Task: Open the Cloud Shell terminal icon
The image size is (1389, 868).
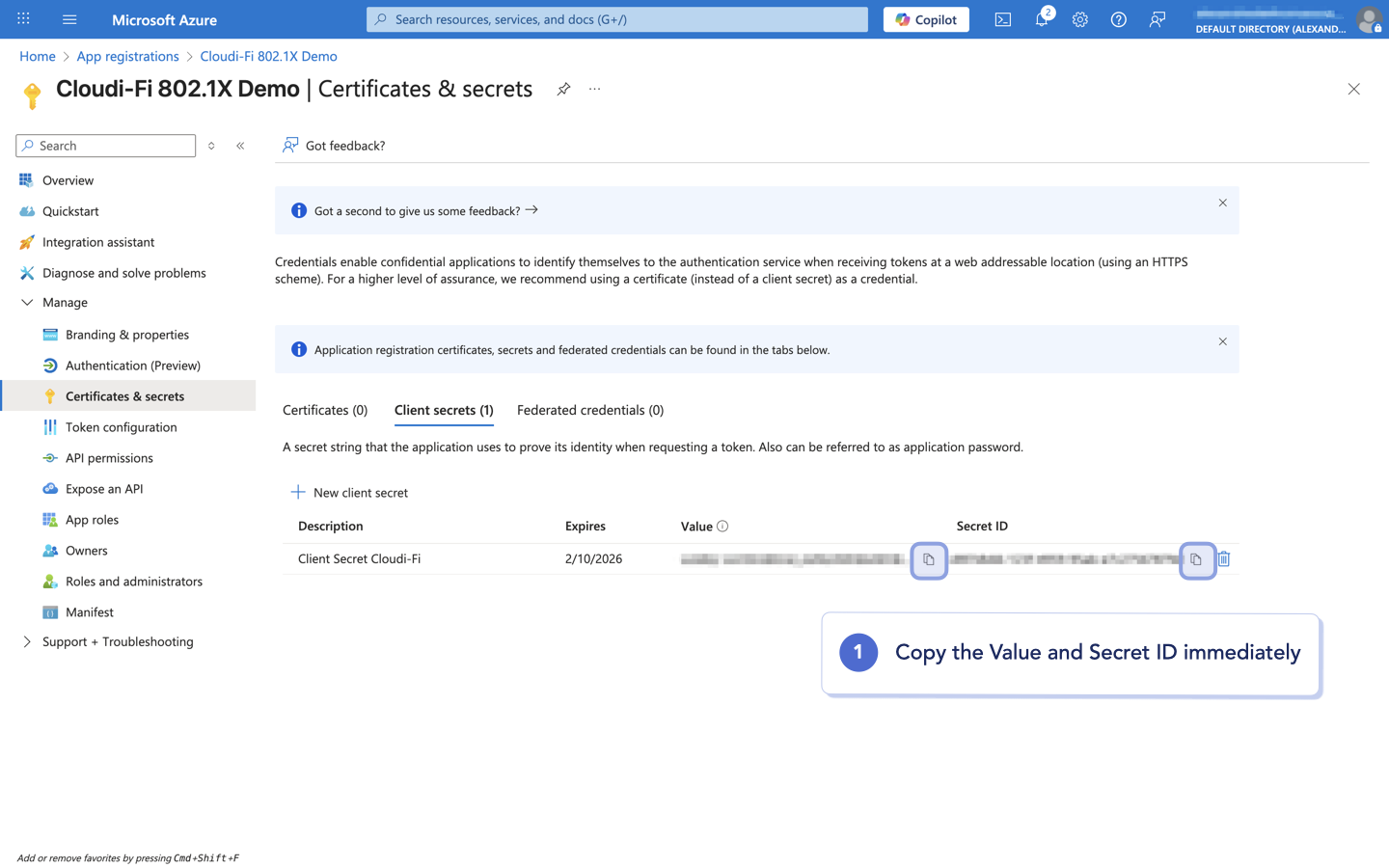Action: (x=1003, y=19)
